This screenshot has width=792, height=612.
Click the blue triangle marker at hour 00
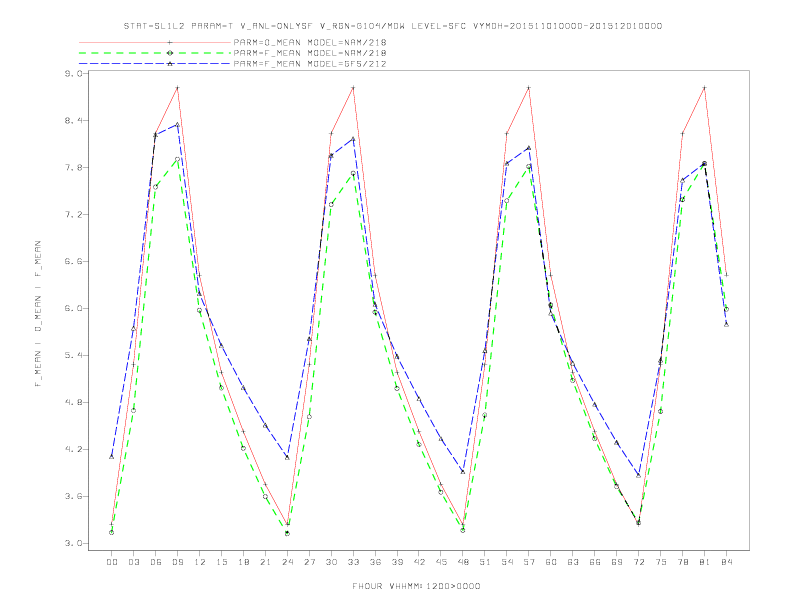pyautogui.click(x=112, y=456)
